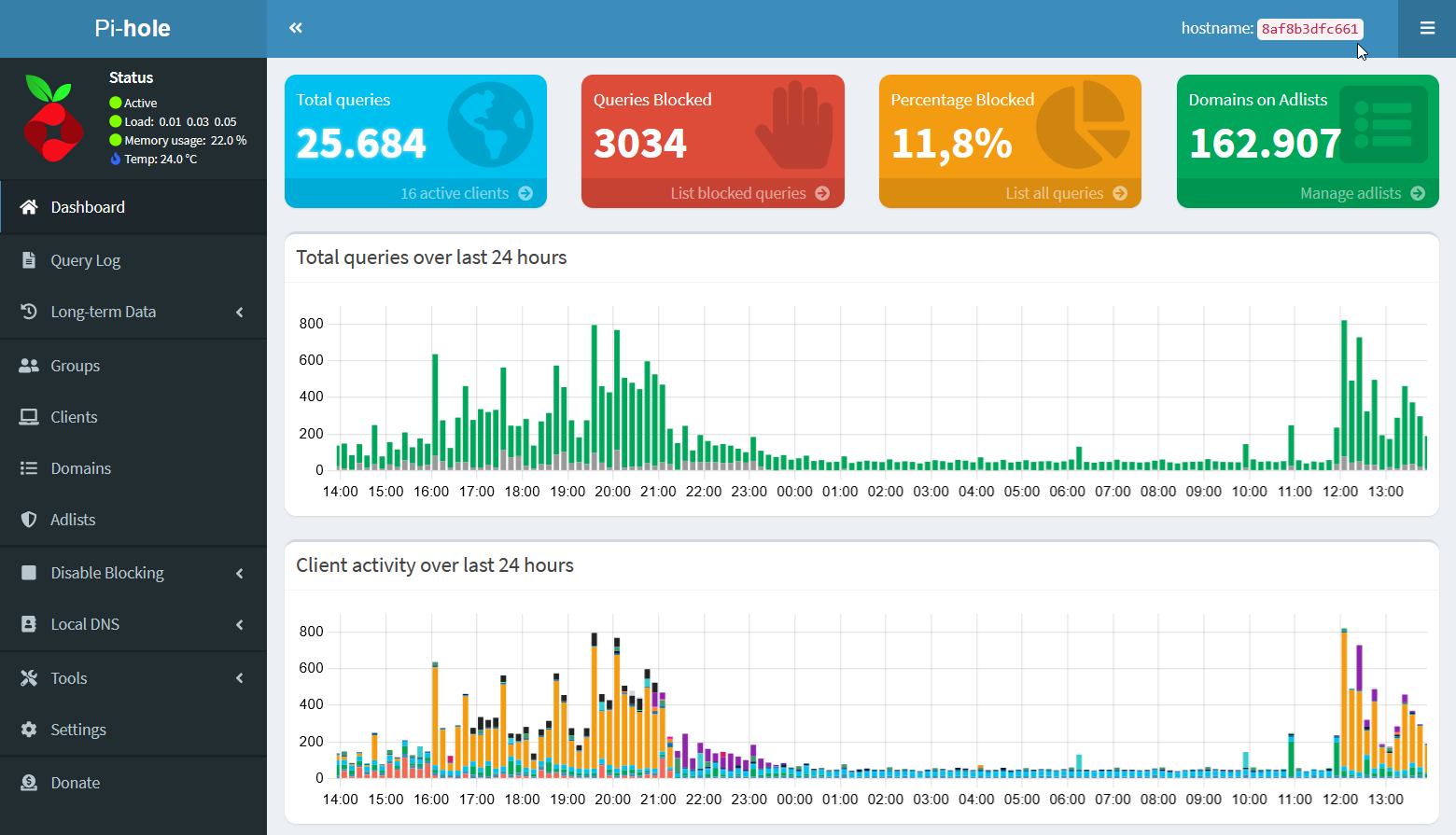Click arrow icon beside Manage adlists
The height and width of the screenshot is (835, 1456).
[1418, 193]
